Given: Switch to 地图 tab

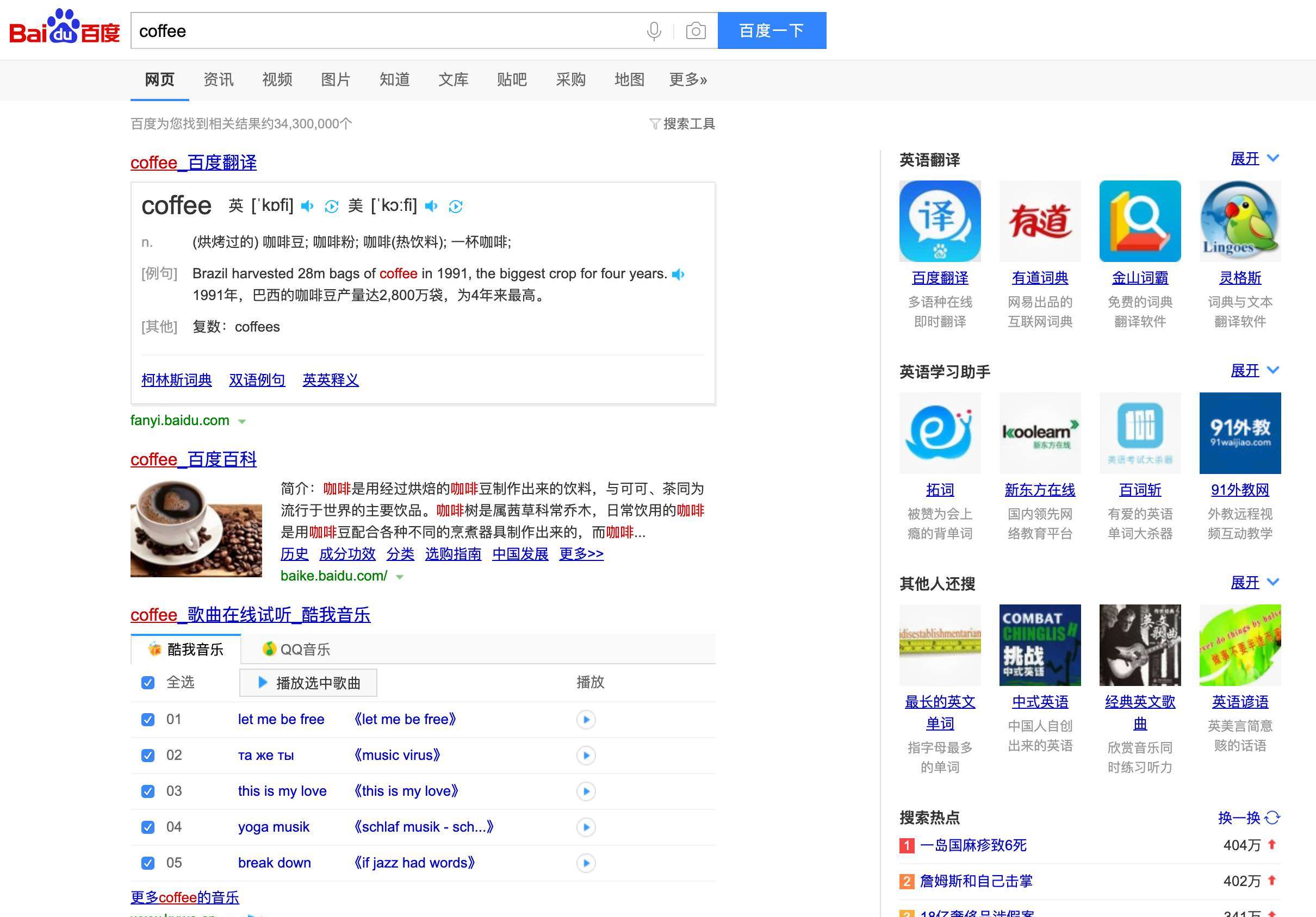Looking at the screenshot, I should [x=629, y=79].
